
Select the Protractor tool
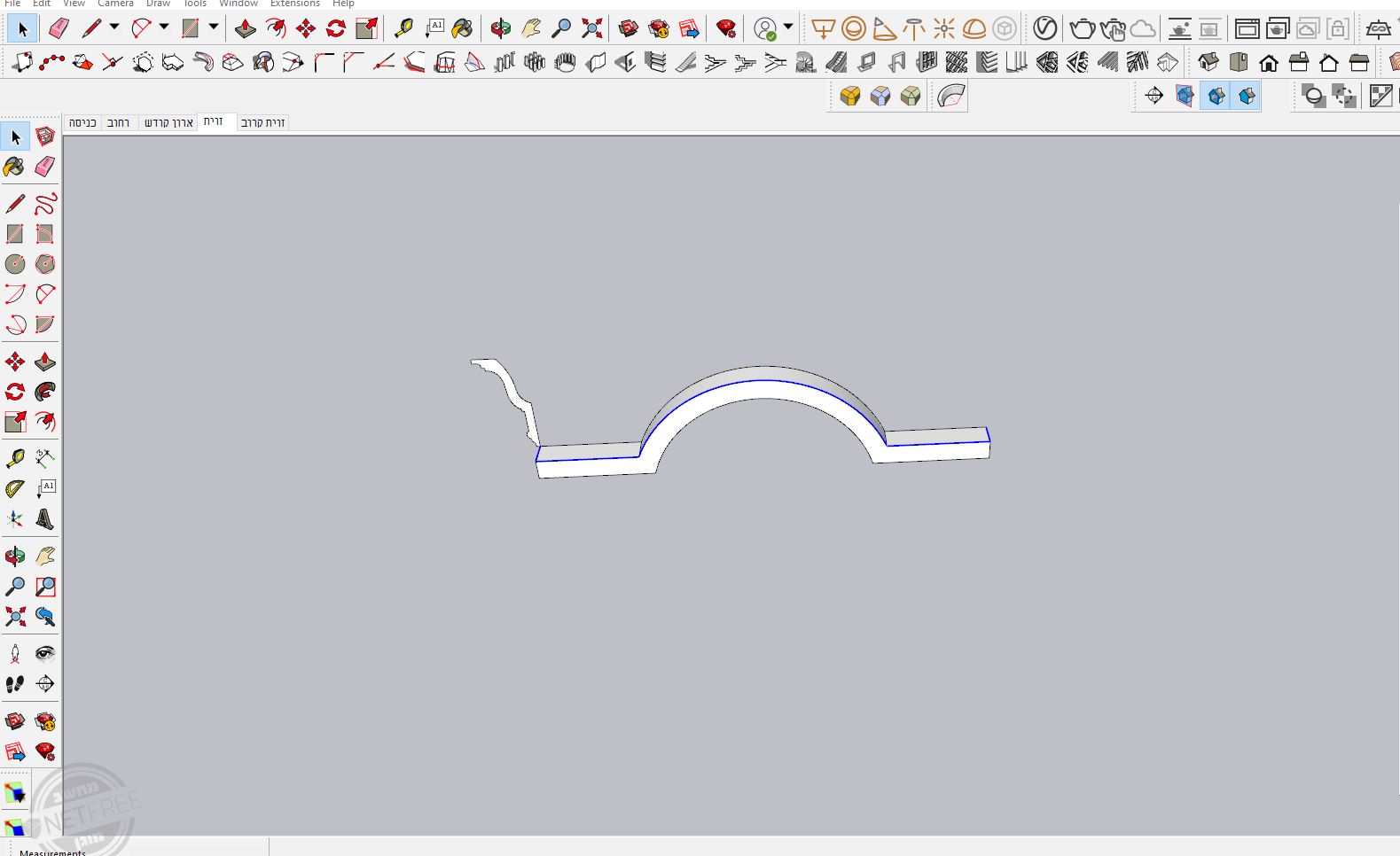point(15,489)
